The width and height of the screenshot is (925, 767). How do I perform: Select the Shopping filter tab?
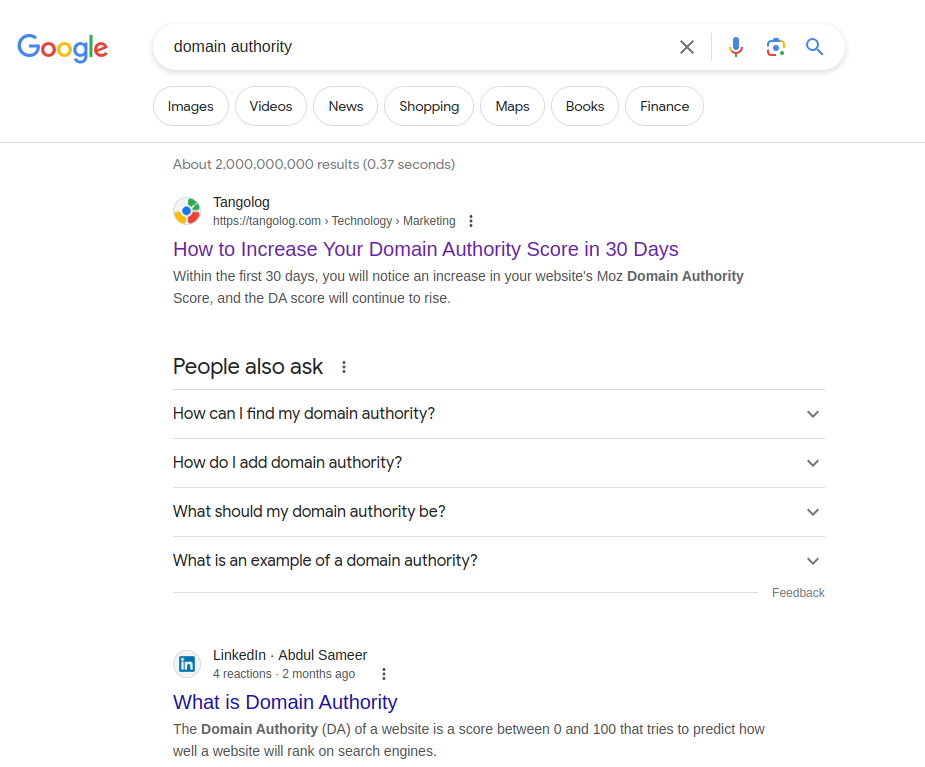click(429, 106)
